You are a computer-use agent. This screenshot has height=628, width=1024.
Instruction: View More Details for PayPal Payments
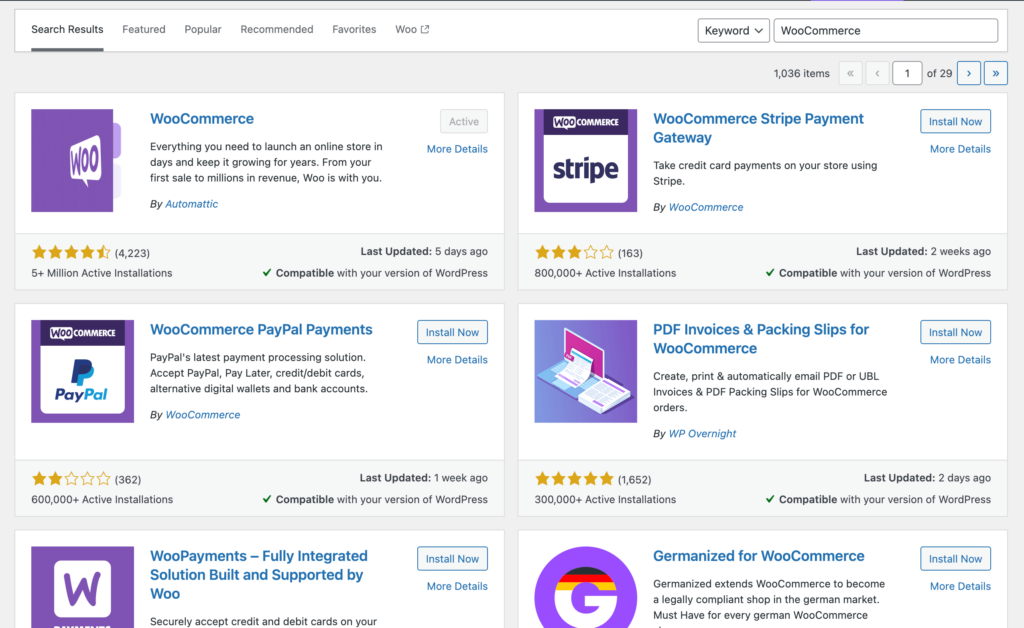[457, 360]
